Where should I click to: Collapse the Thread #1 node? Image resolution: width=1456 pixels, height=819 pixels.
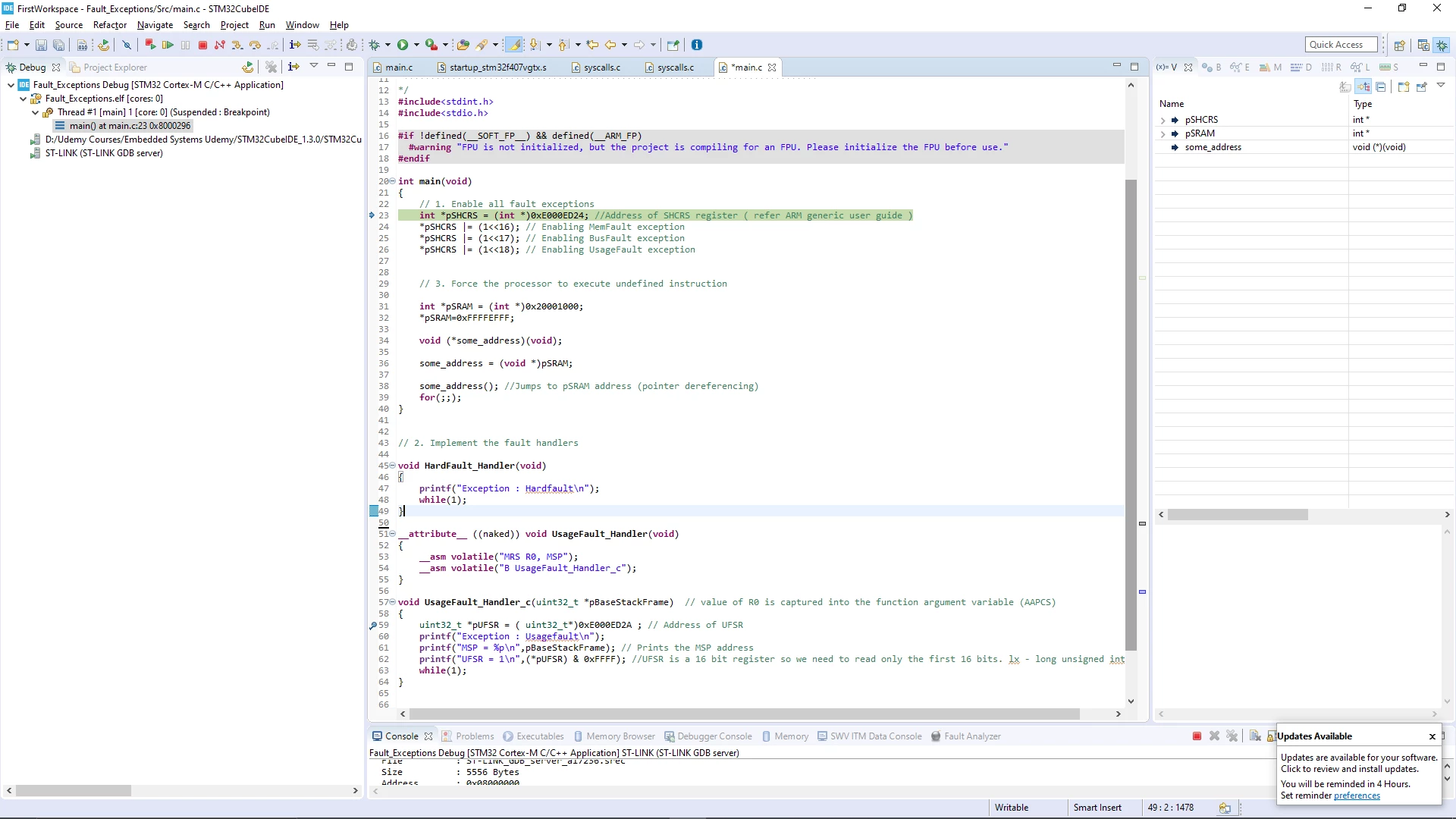(35, 112)
